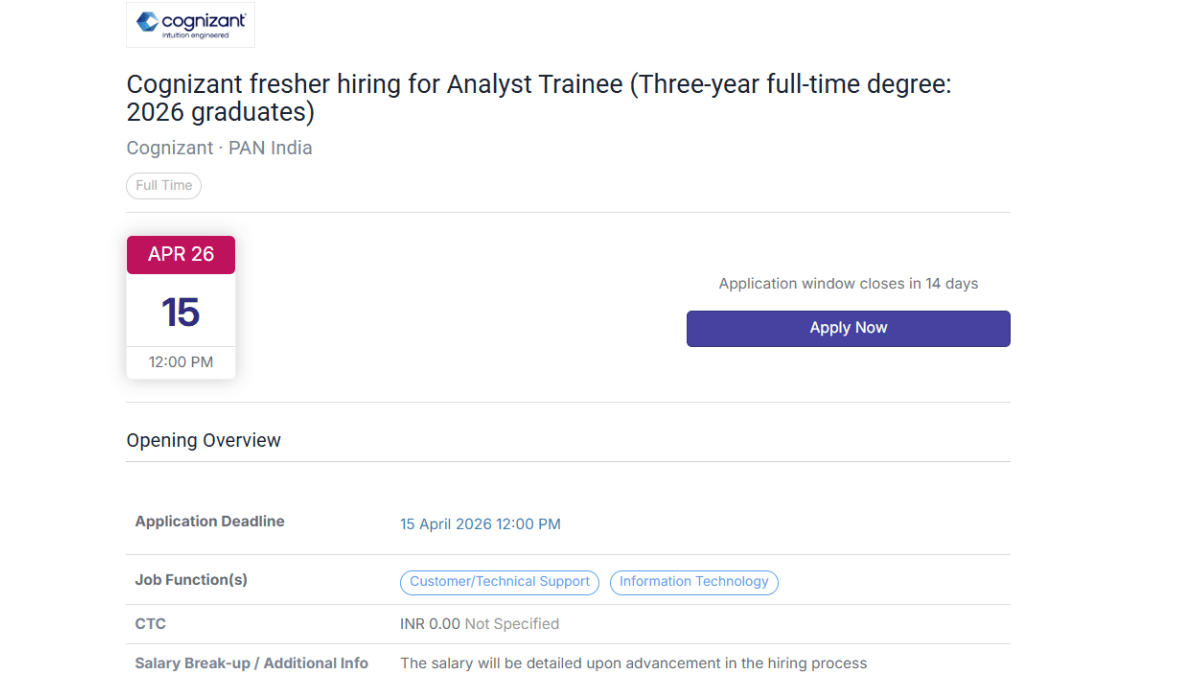Open the 'Information Technology' job function tag

pyautogui.click(x=694, y=582)
